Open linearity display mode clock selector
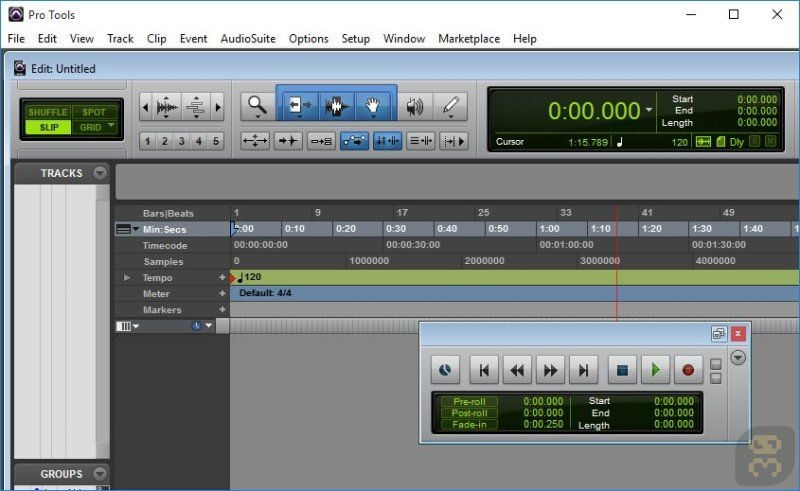The width and height of the screenshot is (800, 491). [x=202, y=326]
